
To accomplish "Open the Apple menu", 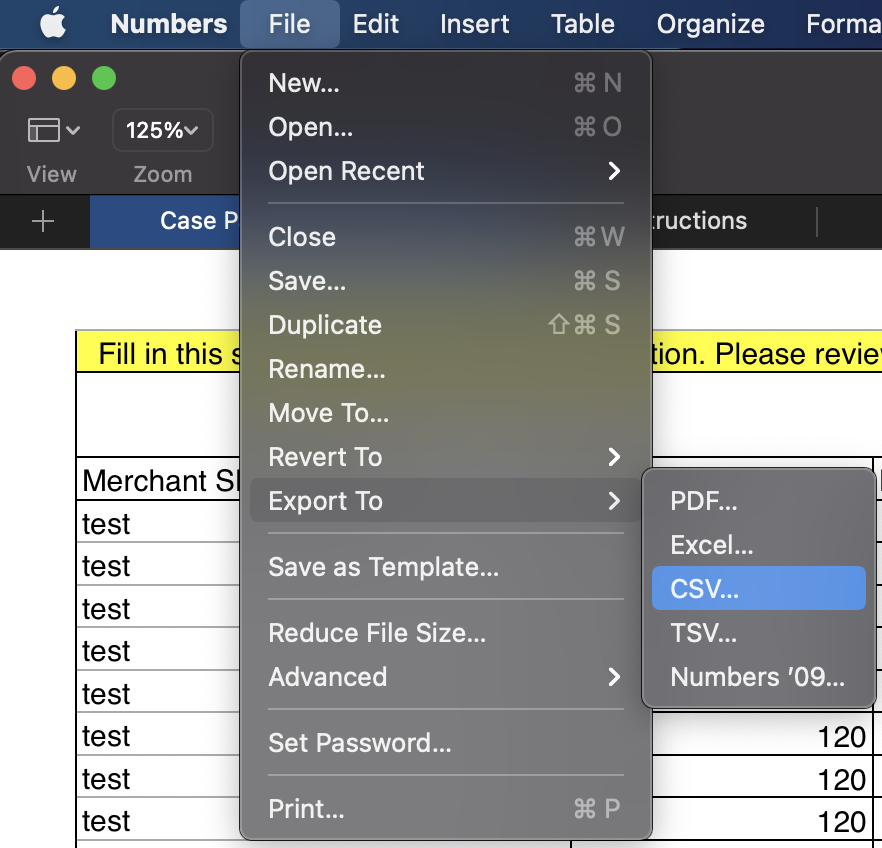I will (x=53, y=24).
